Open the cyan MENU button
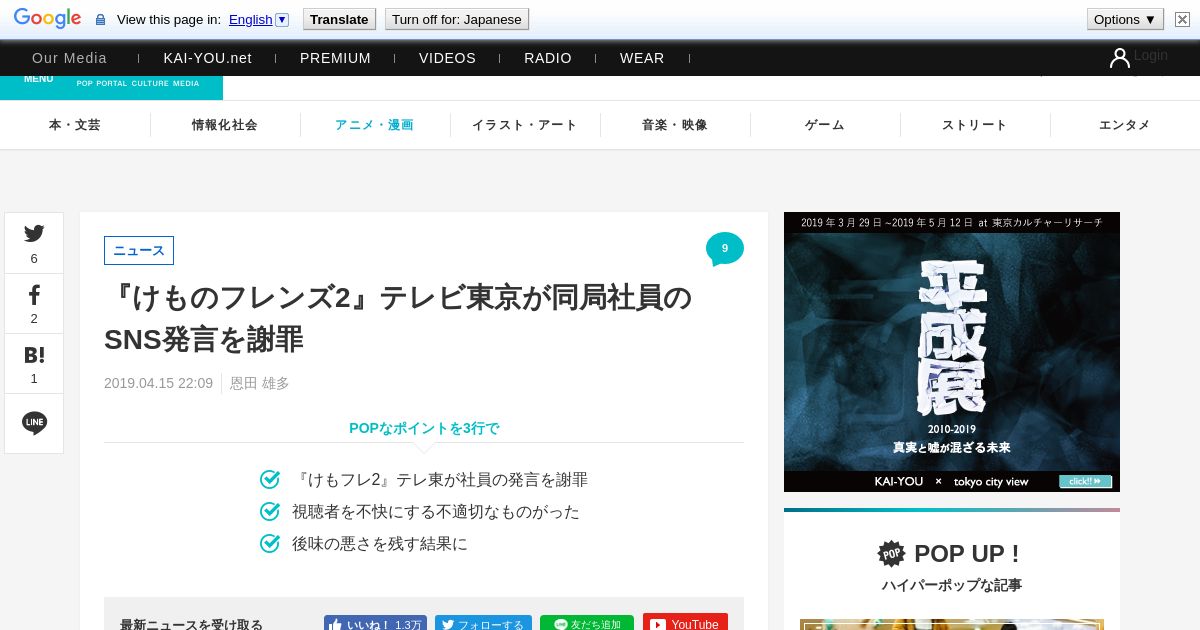 click(x=39, y=80)
